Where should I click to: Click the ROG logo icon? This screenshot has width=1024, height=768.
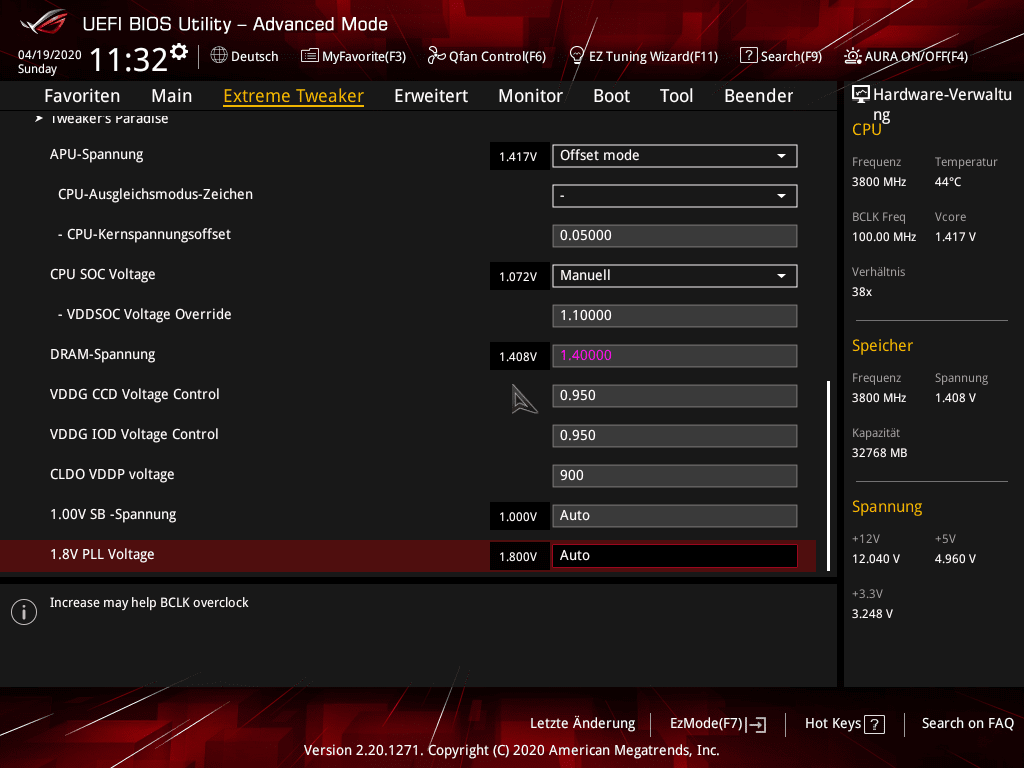[x=44, y=23]
